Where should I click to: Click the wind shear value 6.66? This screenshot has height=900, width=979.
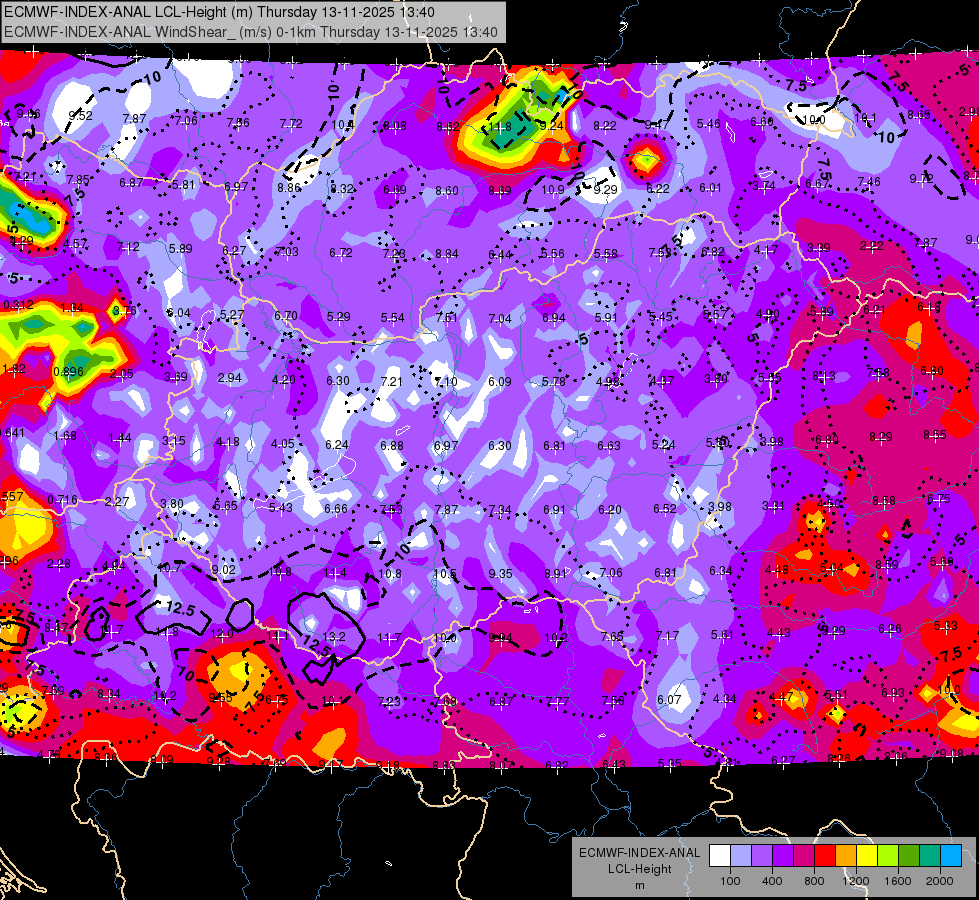tap(335, 508)
